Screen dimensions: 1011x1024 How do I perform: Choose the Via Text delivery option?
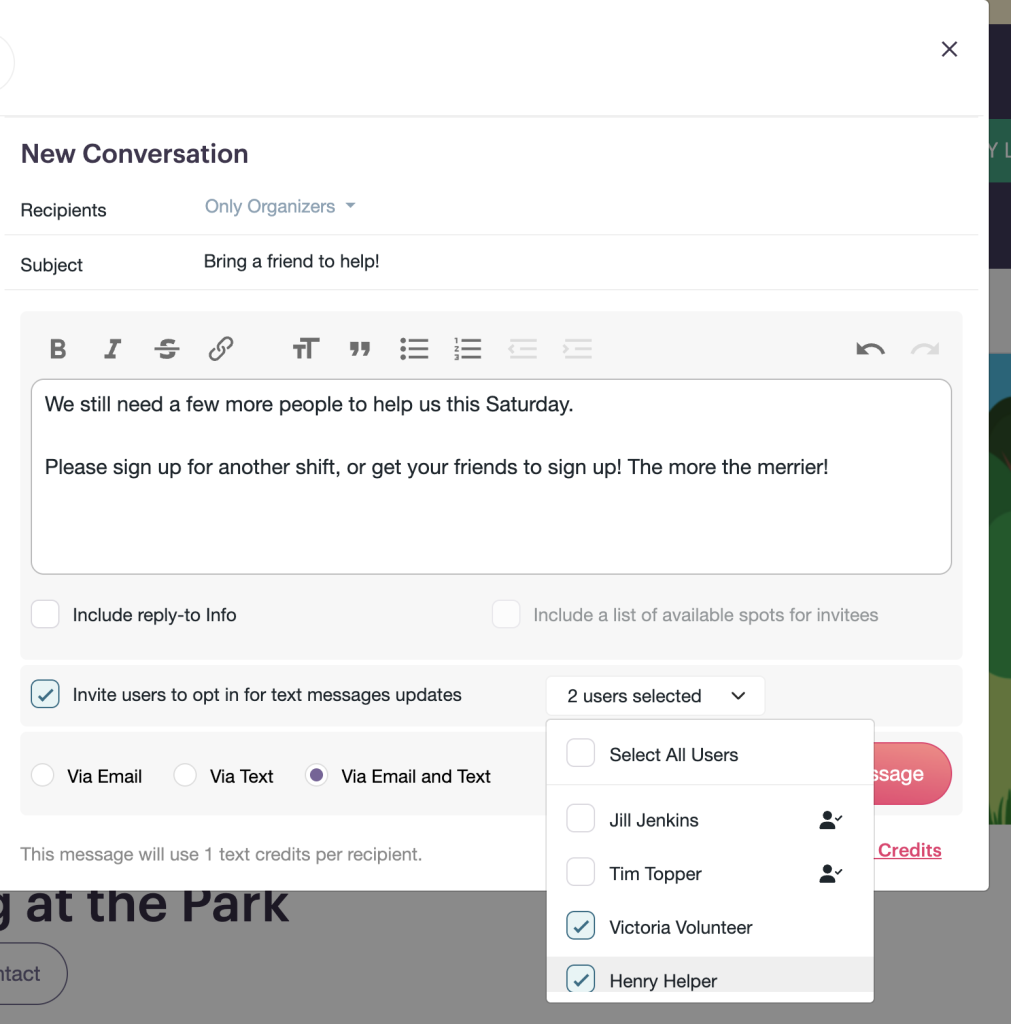[x=185, y=776]
